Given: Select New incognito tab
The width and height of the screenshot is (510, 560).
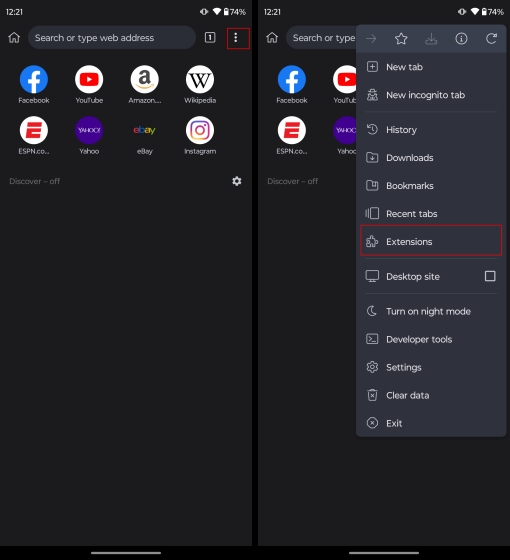Looking at the screenshot, I should point(431,95).
